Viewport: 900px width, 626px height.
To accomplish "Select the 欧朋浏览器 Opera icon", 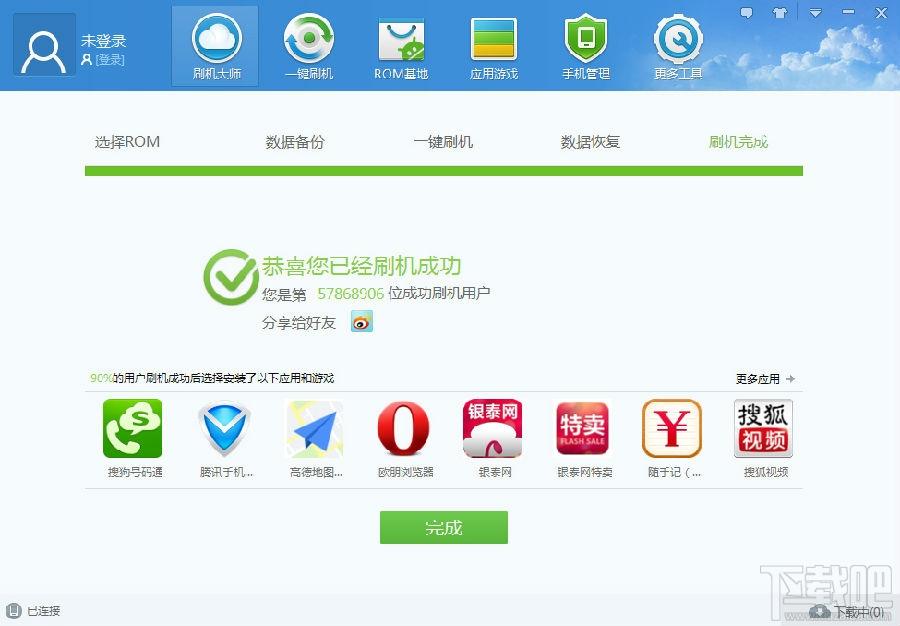I will click(404, 429).
